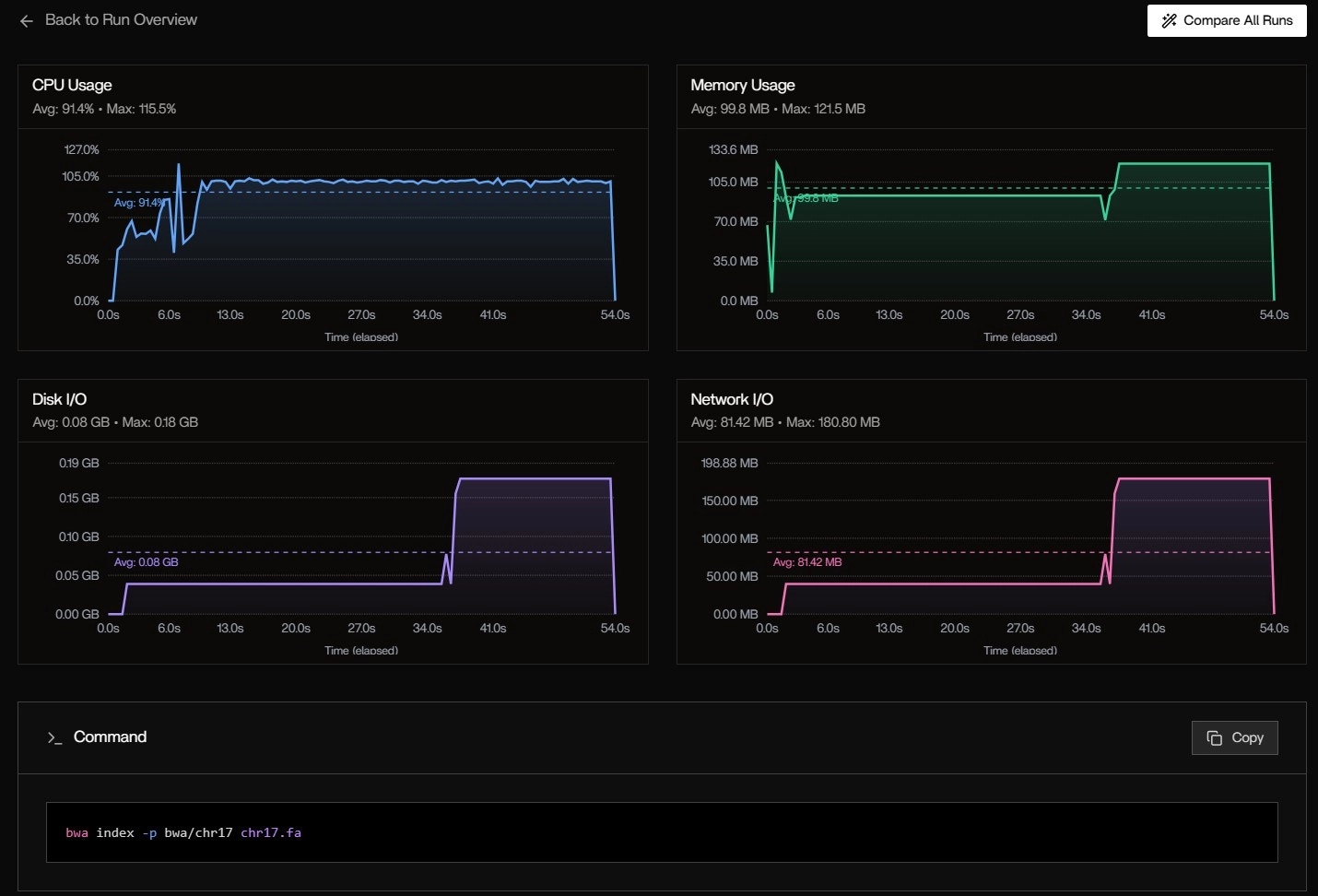Copy the bwa command using the Copy button
1318x896 pixels.
[x=1235, y=737]
